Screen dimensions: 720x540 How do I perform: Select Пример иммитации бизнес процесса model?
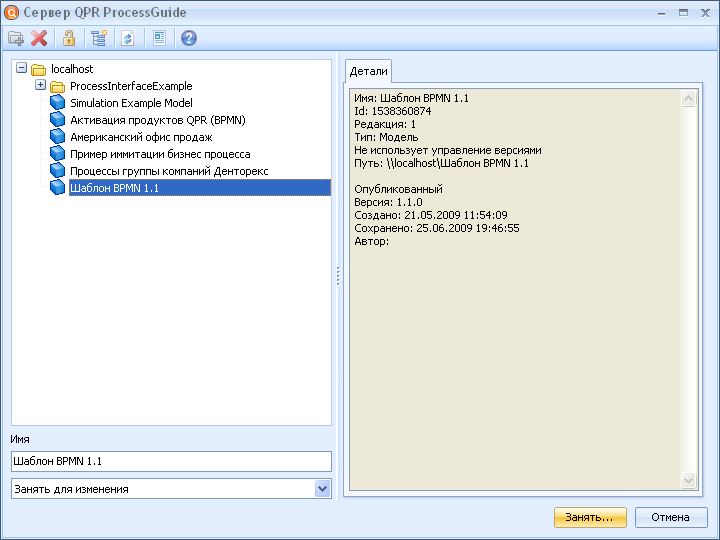tap(160, 154)
